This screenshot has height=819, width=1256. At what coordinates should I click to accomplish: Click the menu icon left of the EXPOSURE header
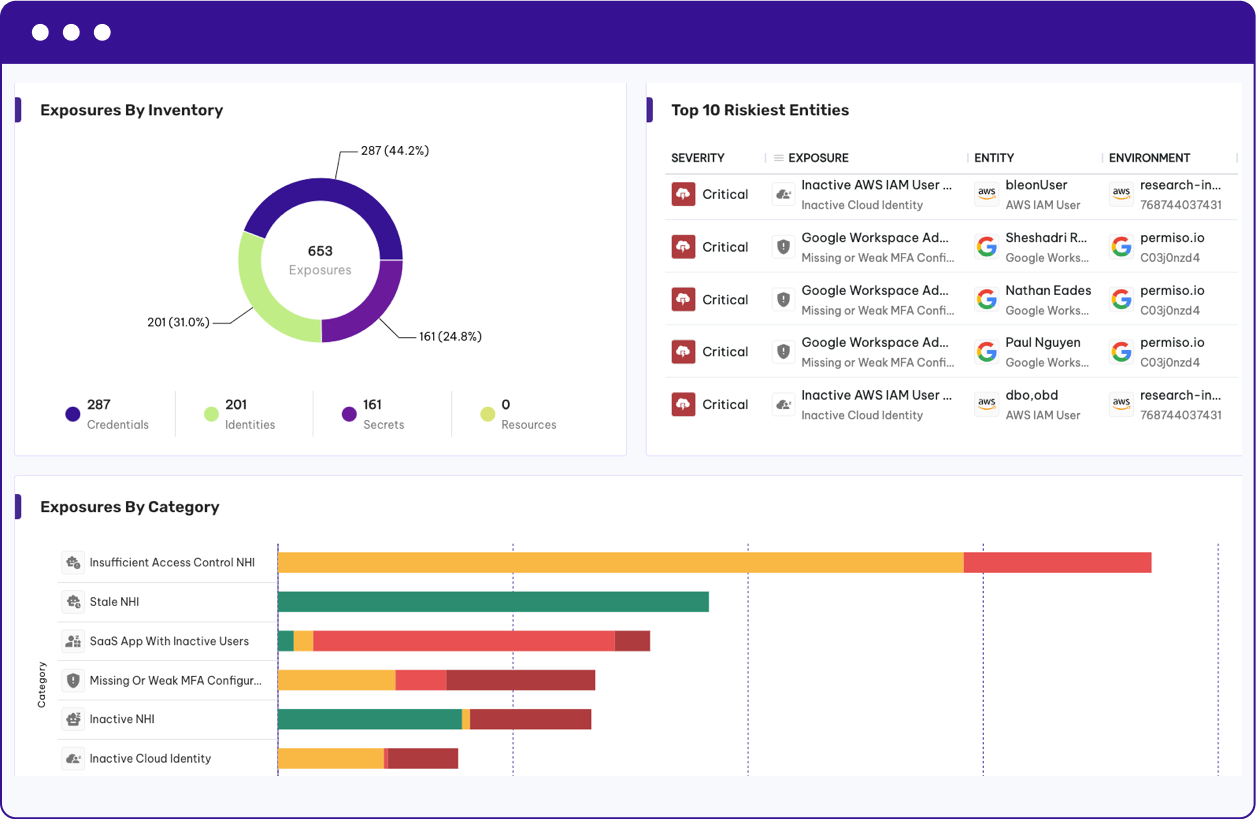click(x=779, y=158)
